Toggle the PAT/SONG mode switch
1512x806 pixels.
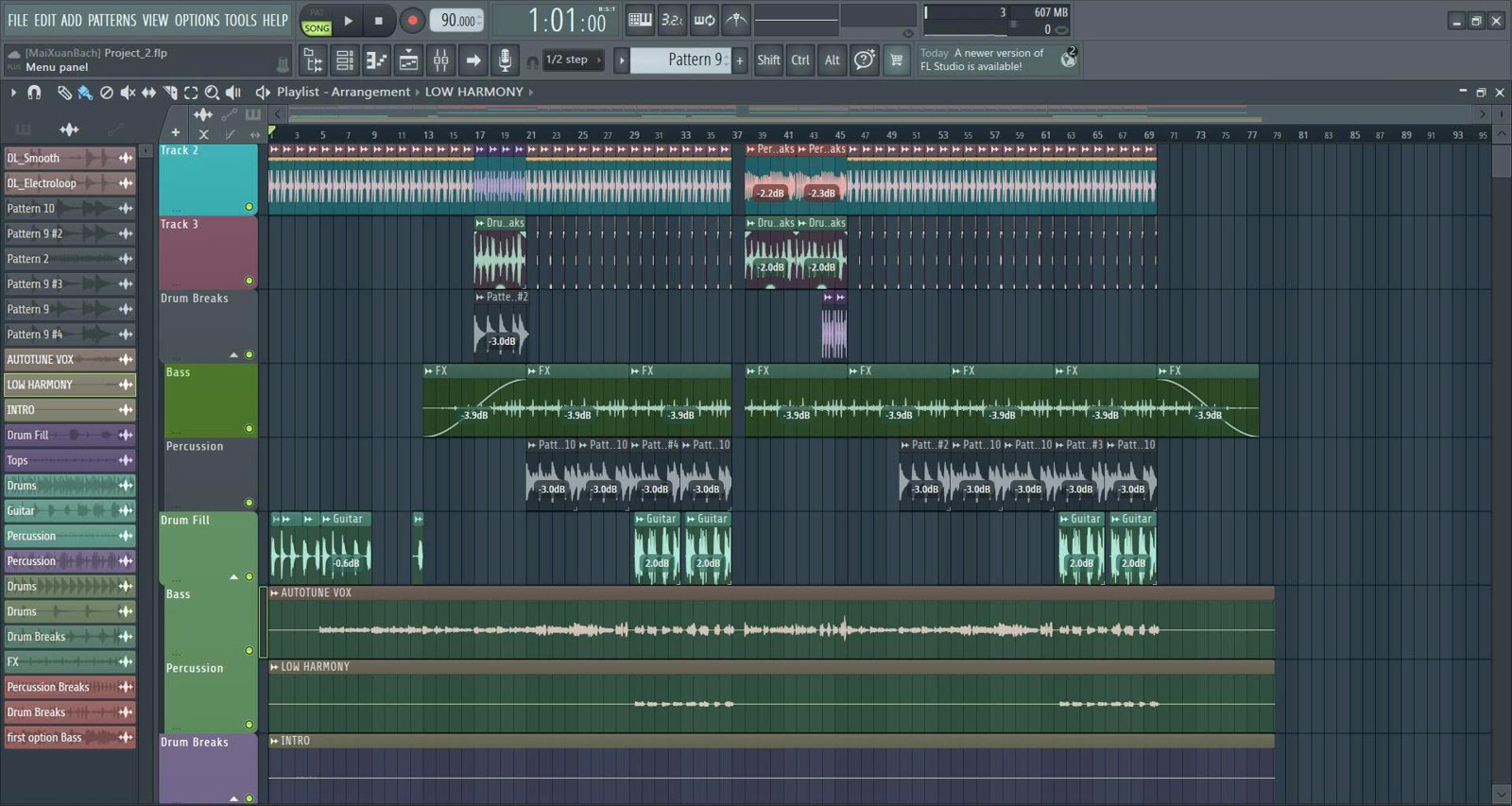[x=317, y=21]
